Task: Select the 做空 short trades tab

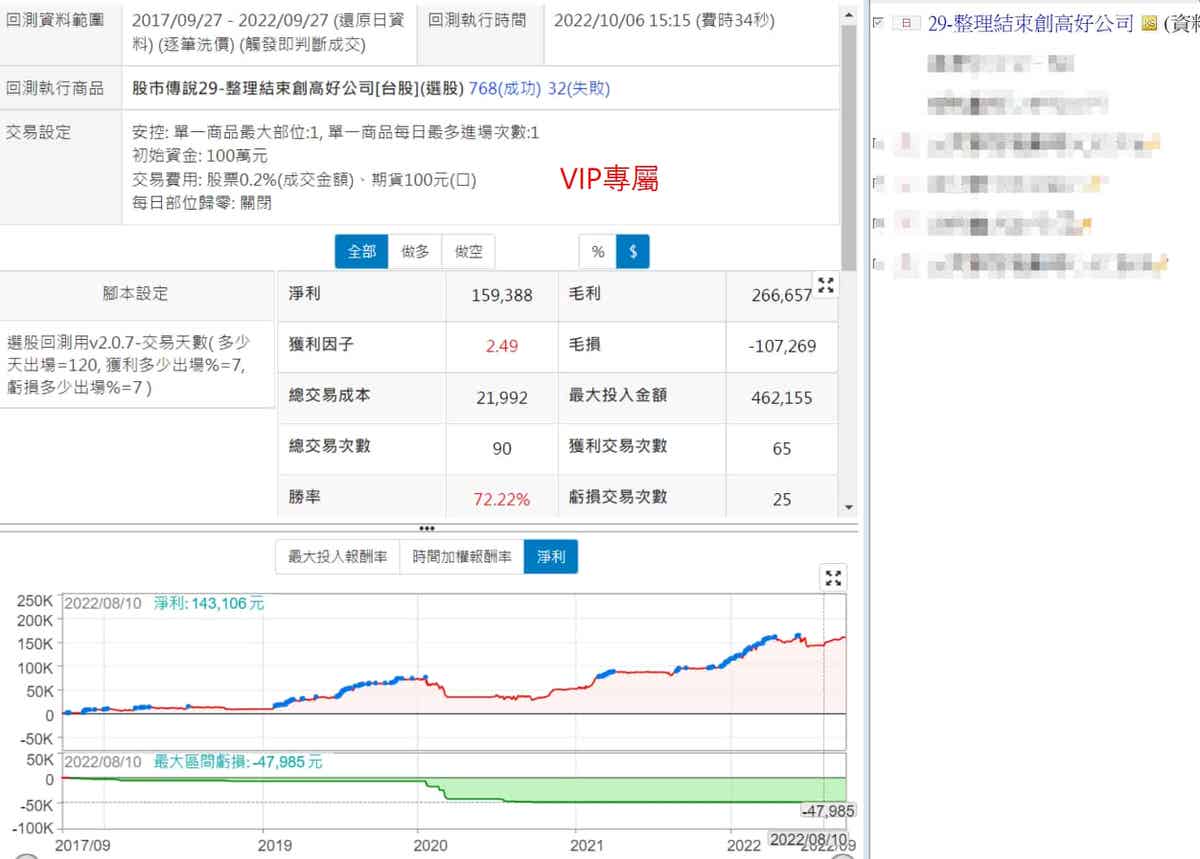Action: pyautogui.click(x=468, y=252)
